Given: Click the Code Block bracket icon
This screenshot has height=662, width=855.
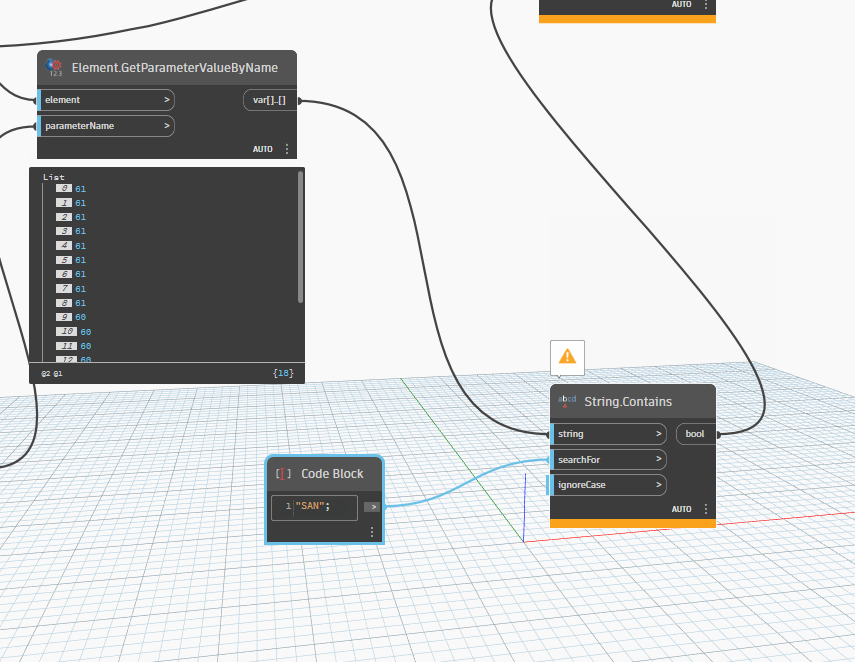Looking at the screenshot, I should click(x=283, y=473).
